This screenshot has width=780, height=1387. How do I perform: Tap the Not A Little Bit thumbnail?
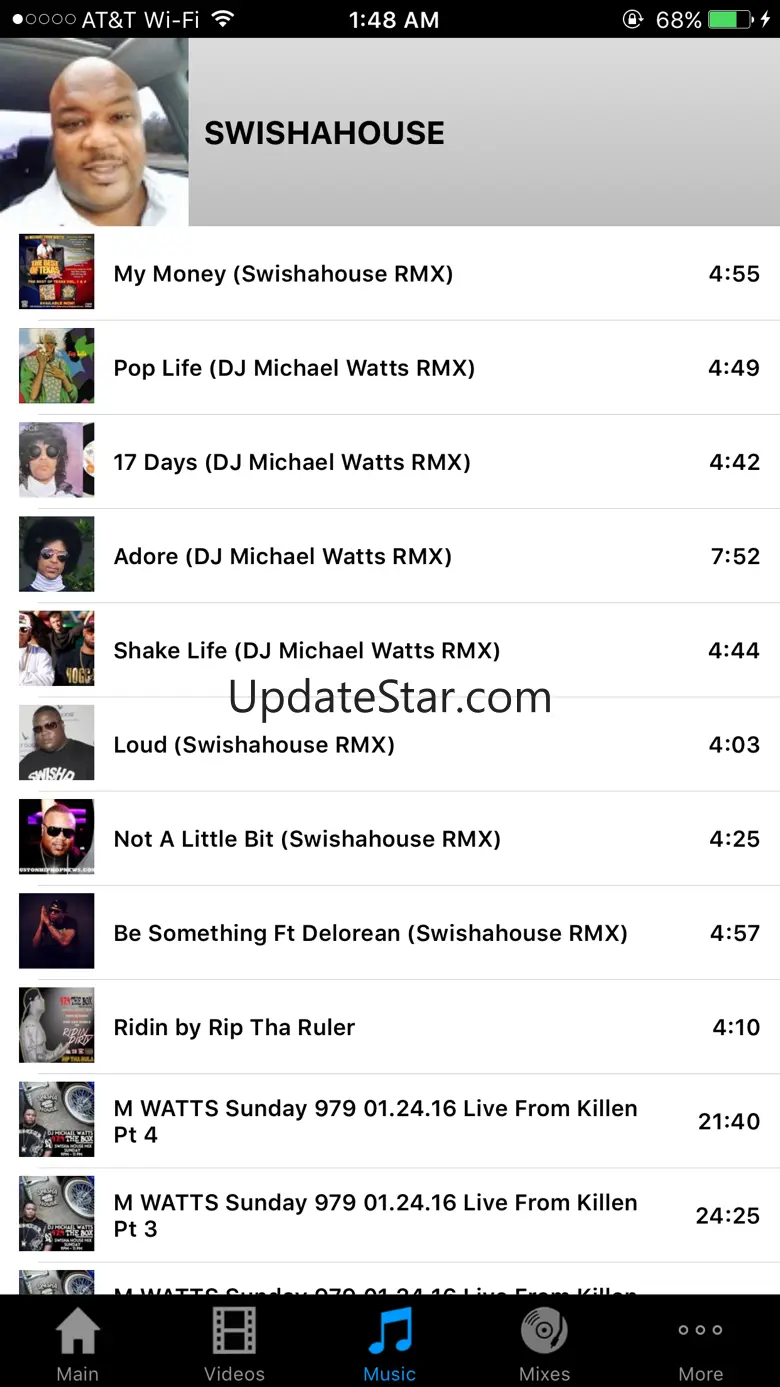[57, 836]
